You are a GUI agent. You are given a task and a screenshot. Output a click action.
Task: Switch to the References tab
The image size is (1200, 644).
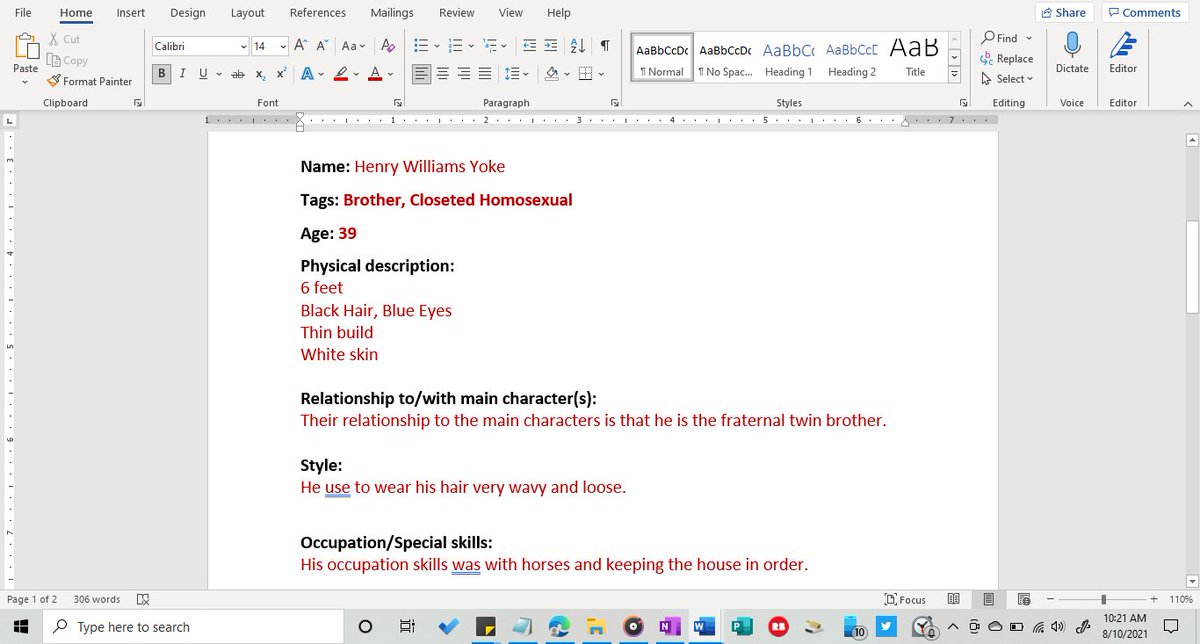[x=318, y=13]
